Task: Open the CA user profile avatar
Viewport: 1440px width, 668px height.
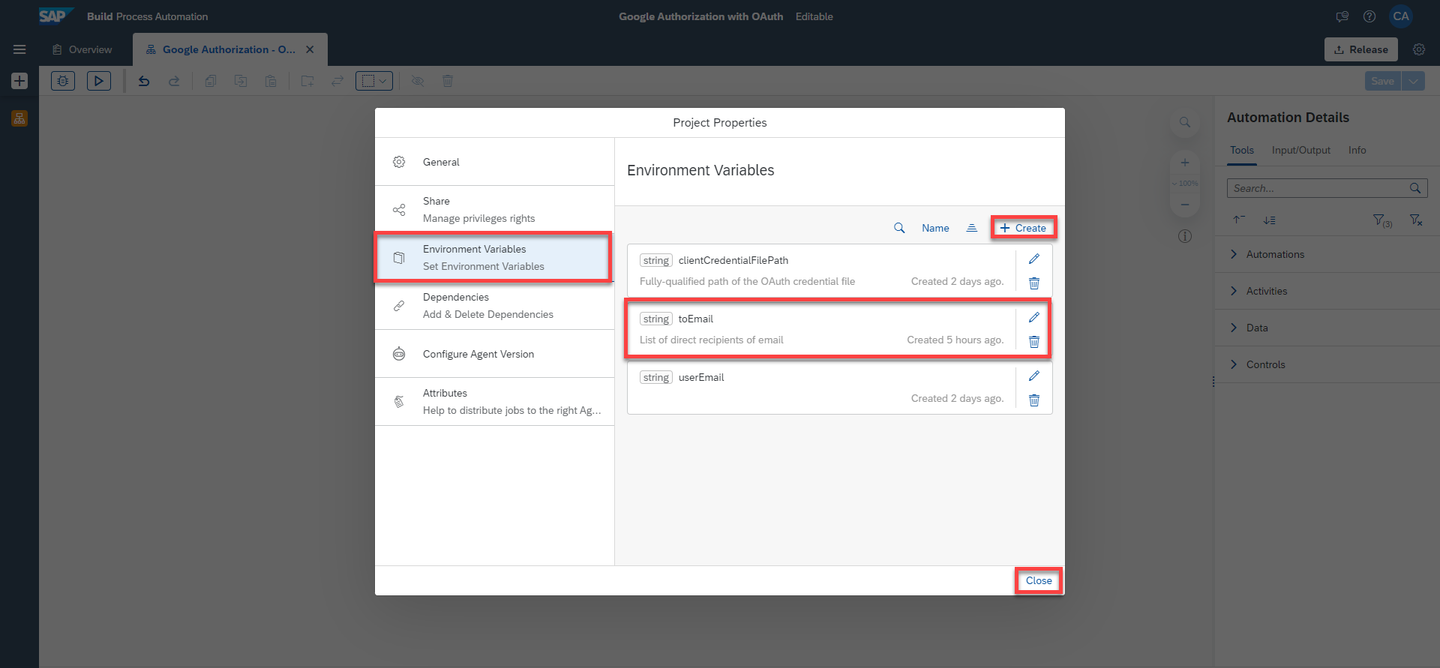Action: click(1401, 16)
